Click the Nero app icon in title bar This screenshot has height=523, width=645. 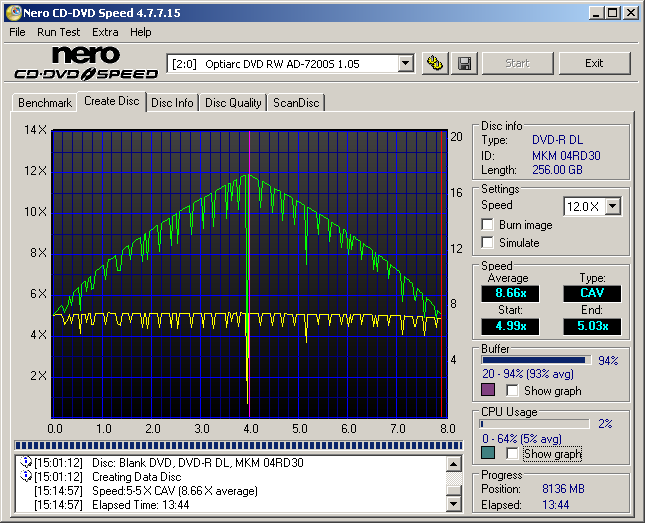click(12, 12)
